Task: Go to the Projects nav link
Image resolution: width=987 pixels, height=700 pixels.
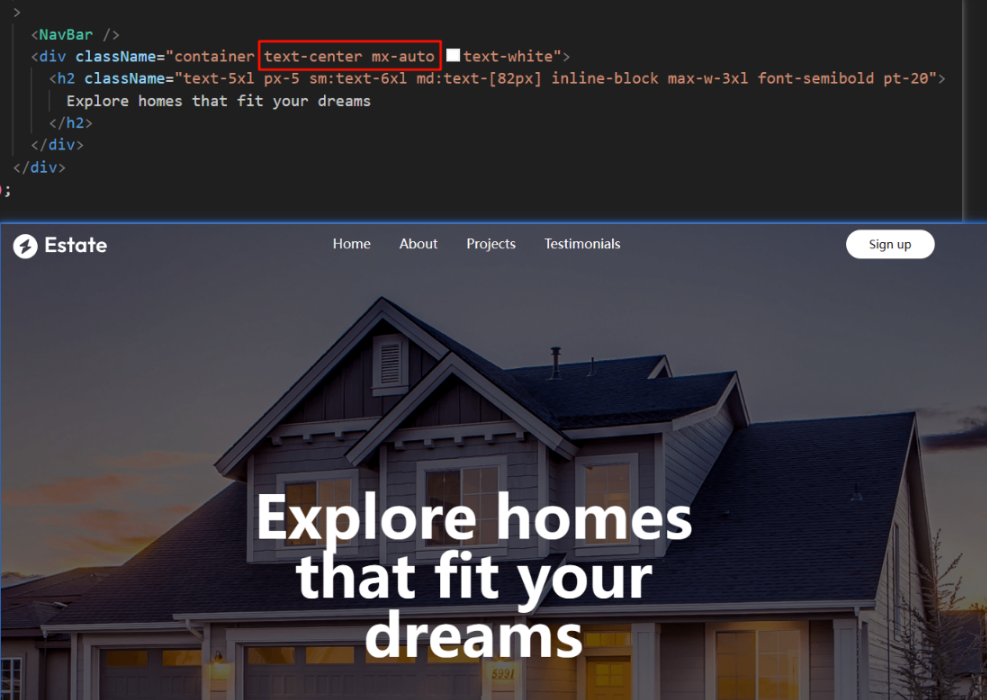Action: pos(491,244)
